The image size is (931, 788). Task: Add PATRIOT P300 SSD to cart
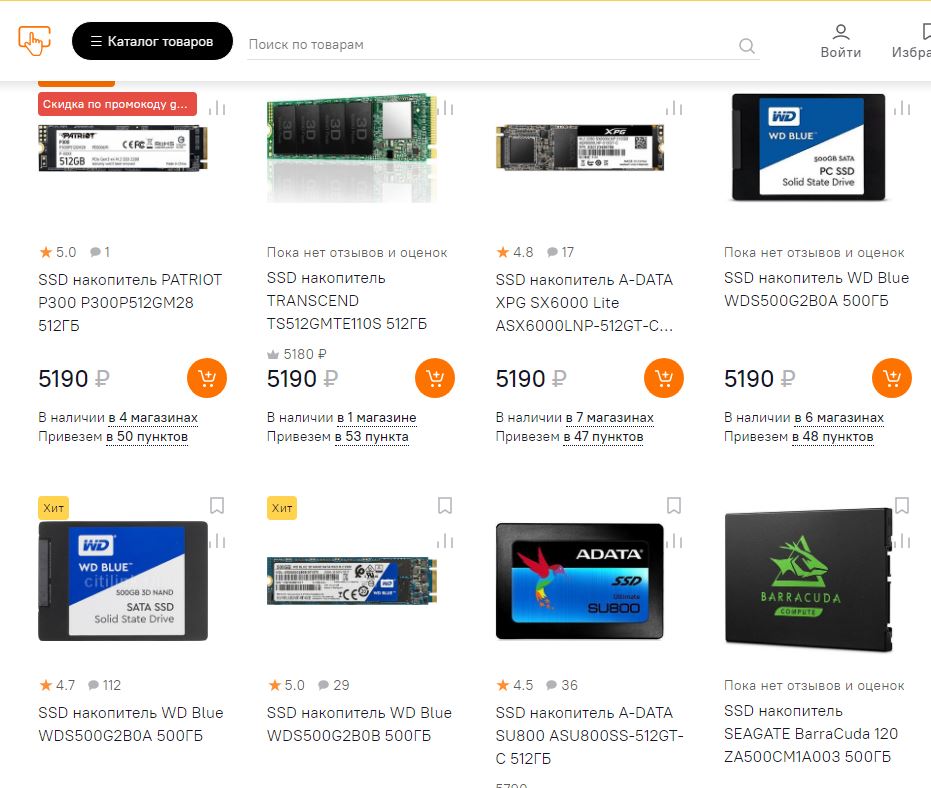coord(207,378)
